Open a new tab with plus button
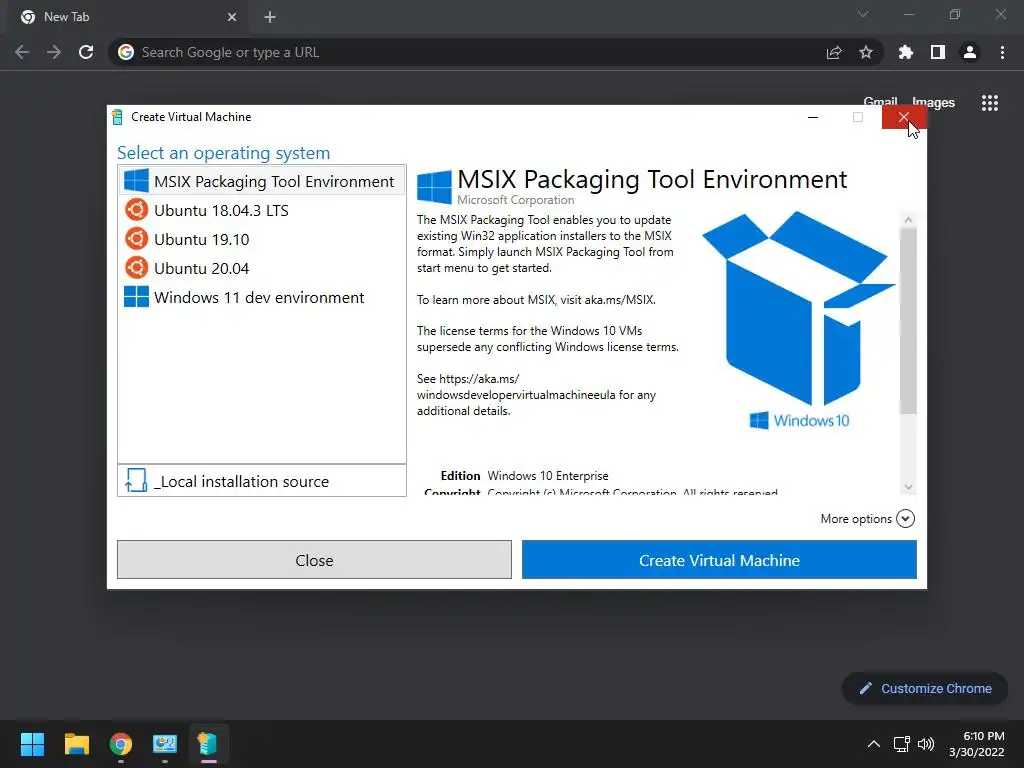The width and height of the screenshot is (1024, 768). (x=270, y=17)
